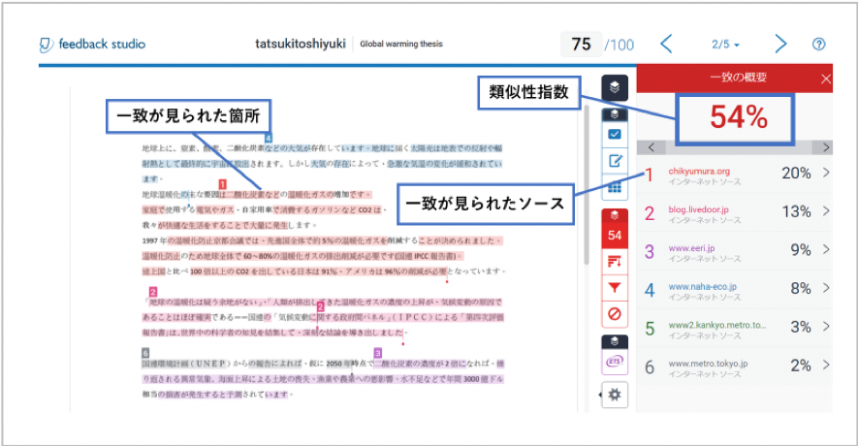Viewport: 858px width, 446px height.
Task: Click the 9% match percentage
Action: 801,250
